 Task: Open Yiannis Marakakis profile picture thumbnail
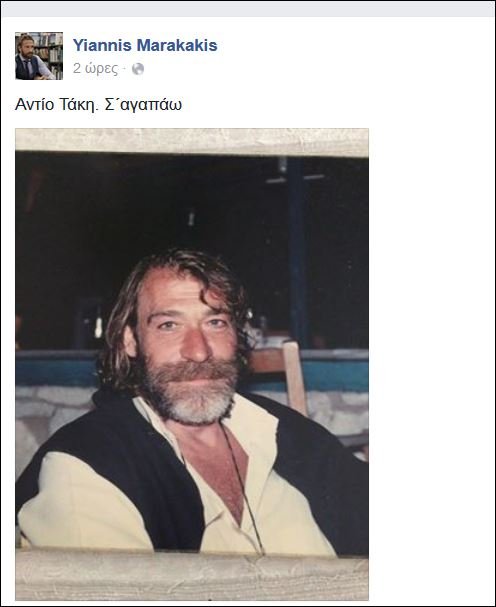pos(39,56)
